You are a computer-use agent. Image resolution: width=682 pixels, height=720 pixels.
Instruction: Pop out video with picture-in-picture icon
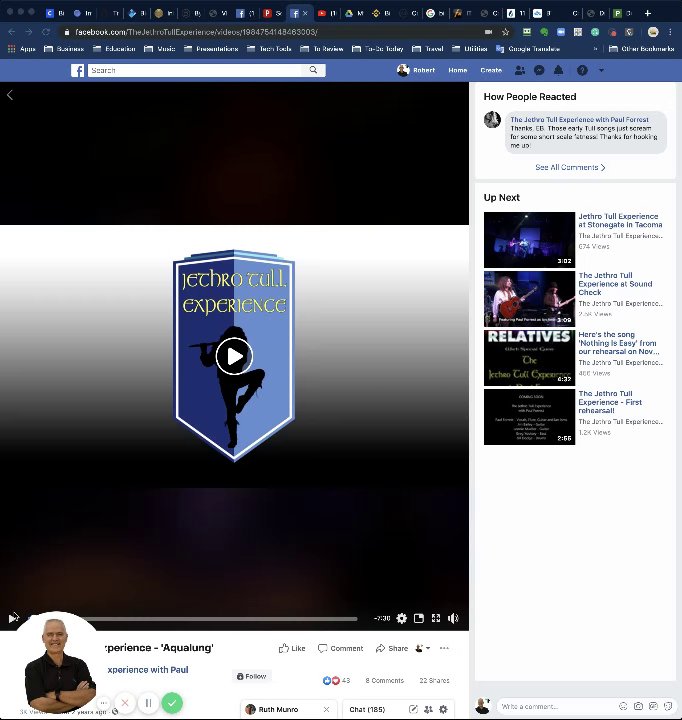tap(419, 618)
